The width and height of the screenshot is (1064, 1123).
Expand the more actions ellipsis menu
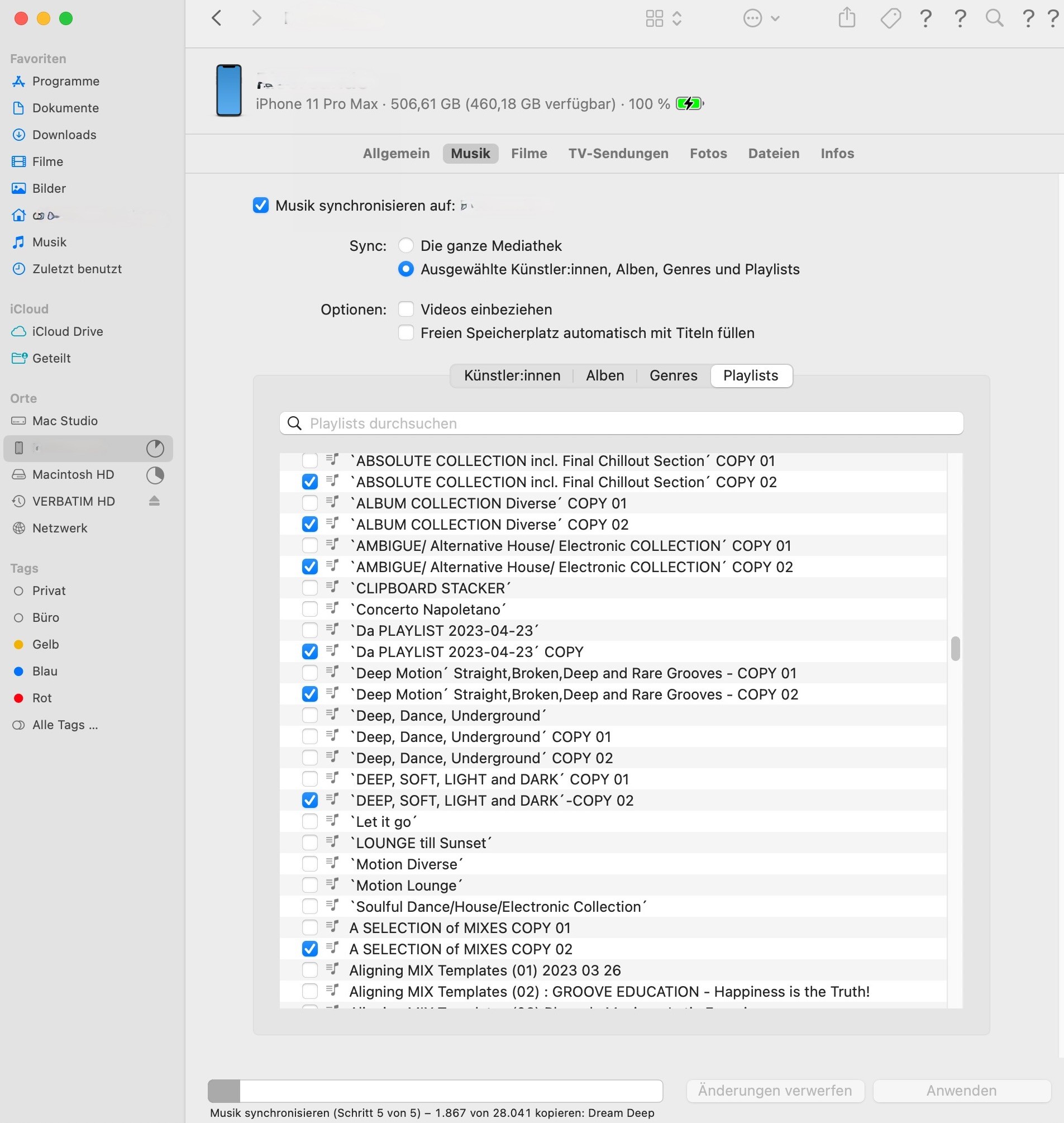click(761, 18)
